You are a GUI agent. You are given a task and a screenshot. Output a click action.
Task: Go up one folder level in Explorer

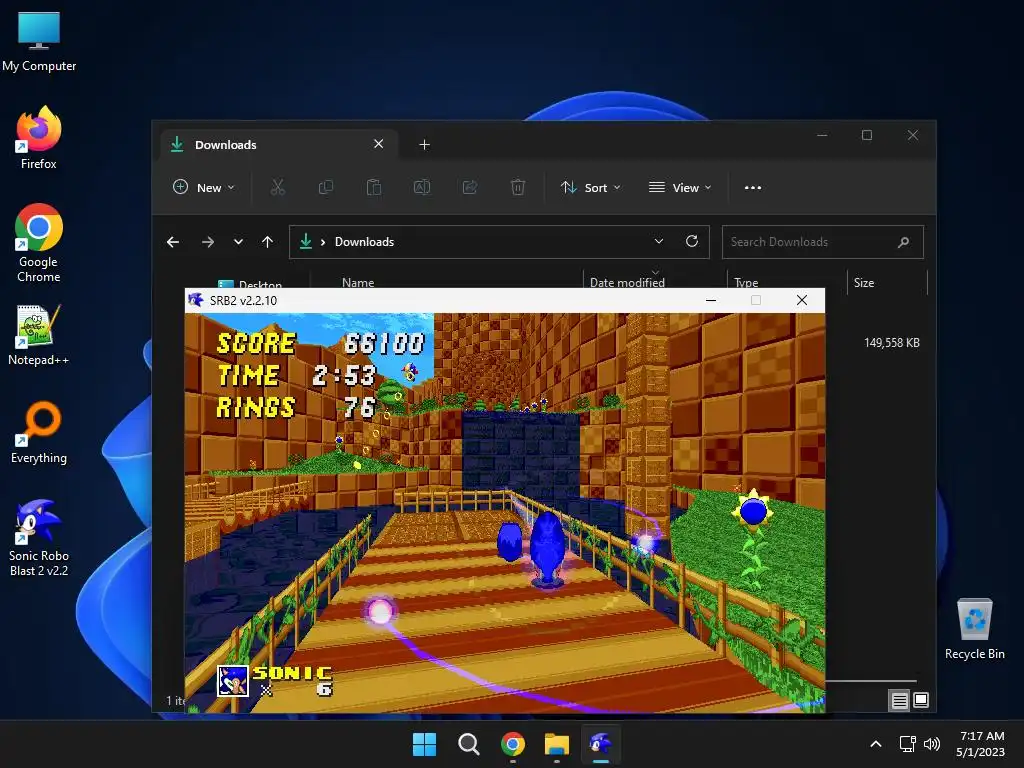point(267,242)
